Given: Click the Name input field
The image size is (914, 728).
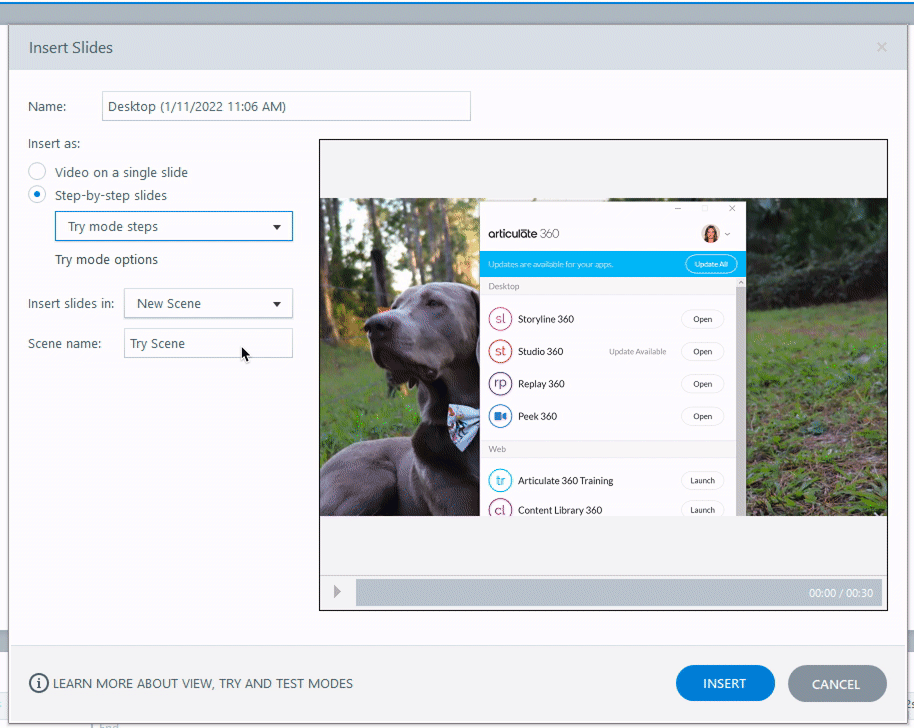Looking at the screenshot, I should (286, 106).
